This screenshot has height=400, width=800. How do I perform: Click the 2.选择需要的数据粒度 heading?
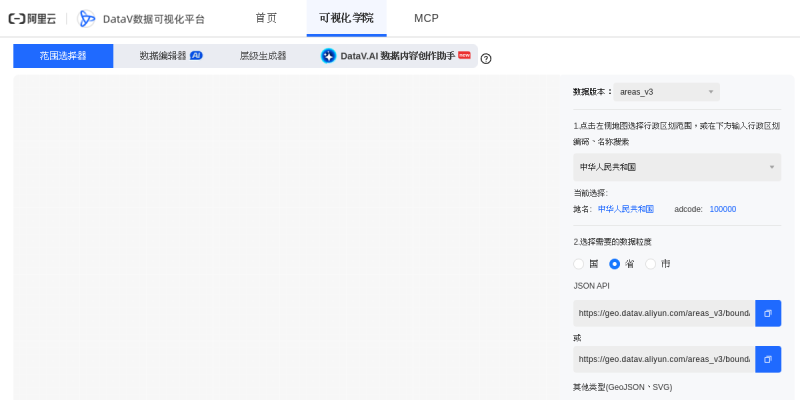[x=612, y=242]
